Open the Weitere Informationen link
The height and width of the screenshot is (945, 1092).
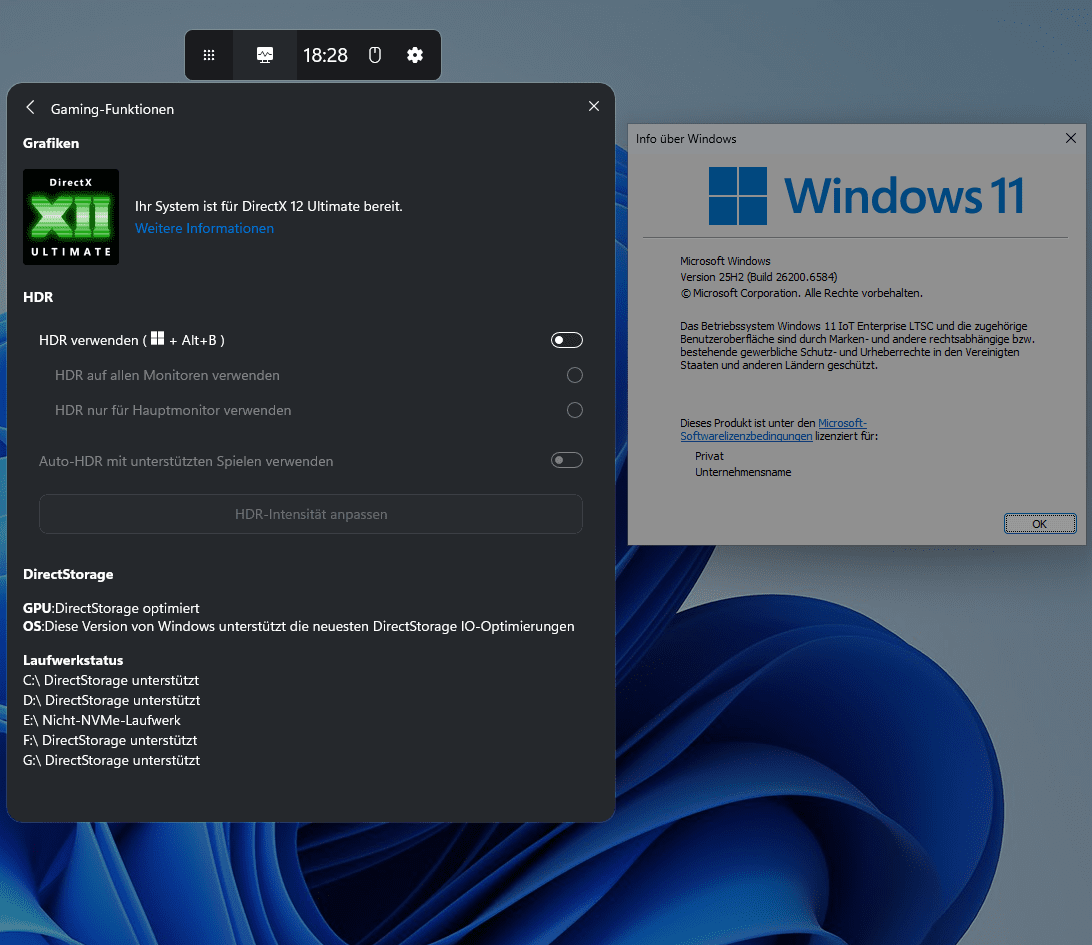point(204,228)
